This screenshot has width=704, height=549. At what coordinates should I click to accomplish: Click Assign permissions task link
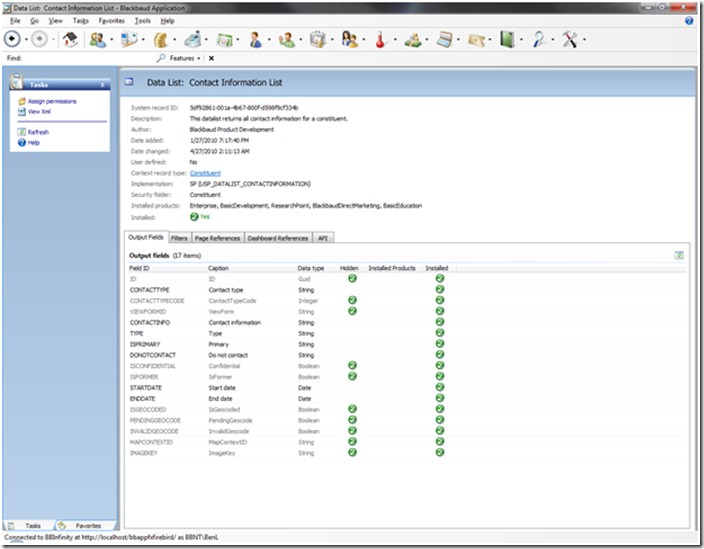coord(51,101)
